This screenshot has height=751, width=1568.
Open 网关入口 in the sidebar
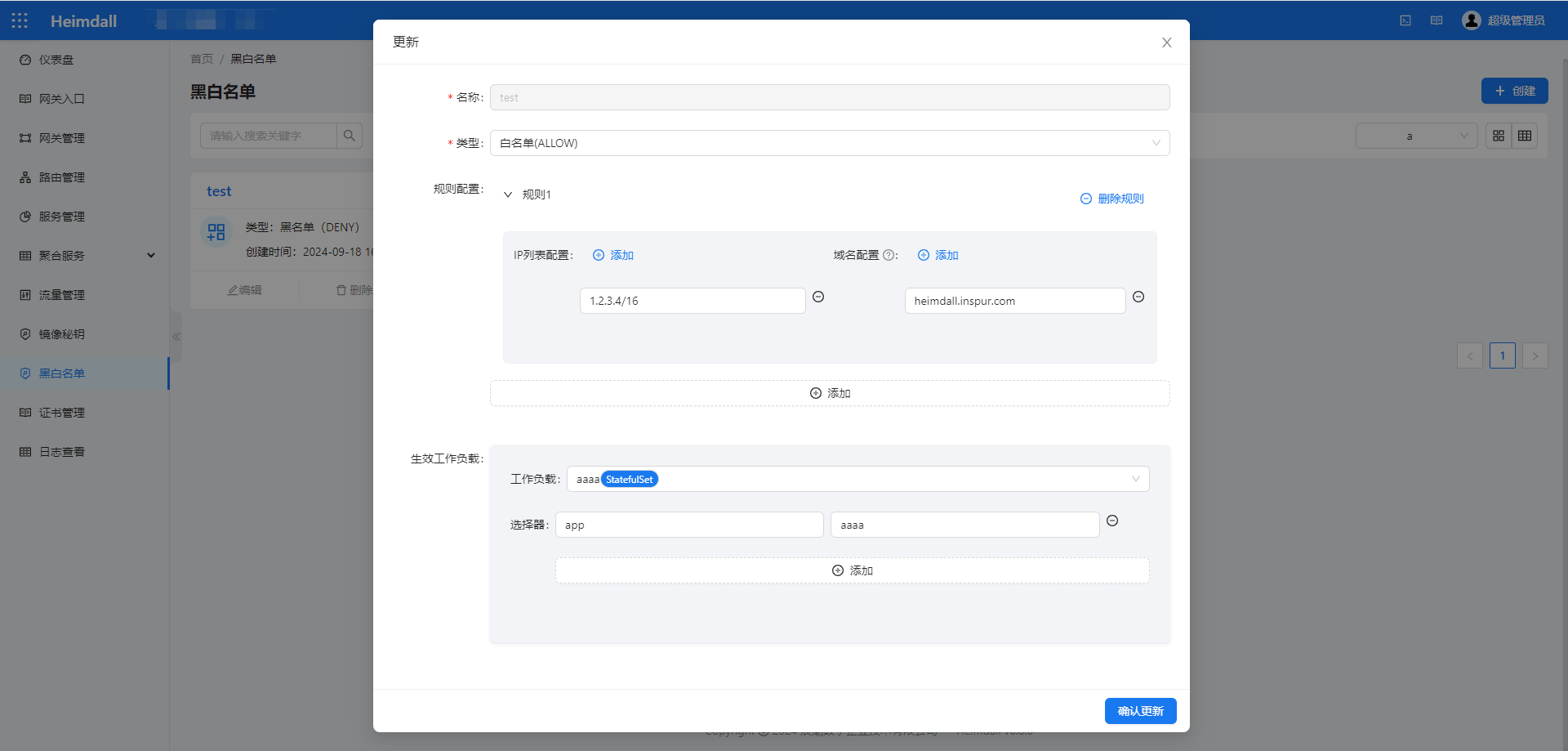(85, 99)
